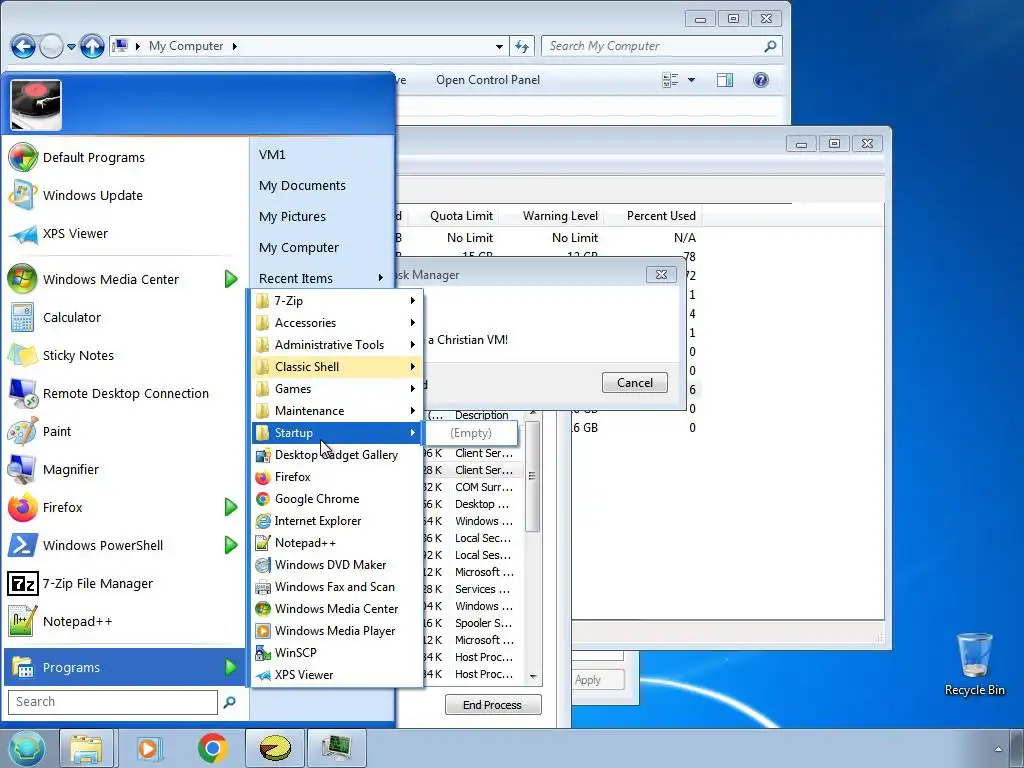This screenshot has width=1024, height=768.
Task: Click My Computer address breadcrumb
Action: [185, 46]
